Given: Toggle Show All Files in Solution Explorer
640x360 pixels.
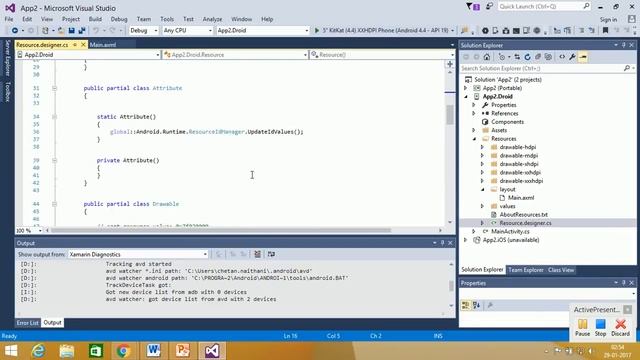Looking at the screenshot, I should click(x=548, y=57).
